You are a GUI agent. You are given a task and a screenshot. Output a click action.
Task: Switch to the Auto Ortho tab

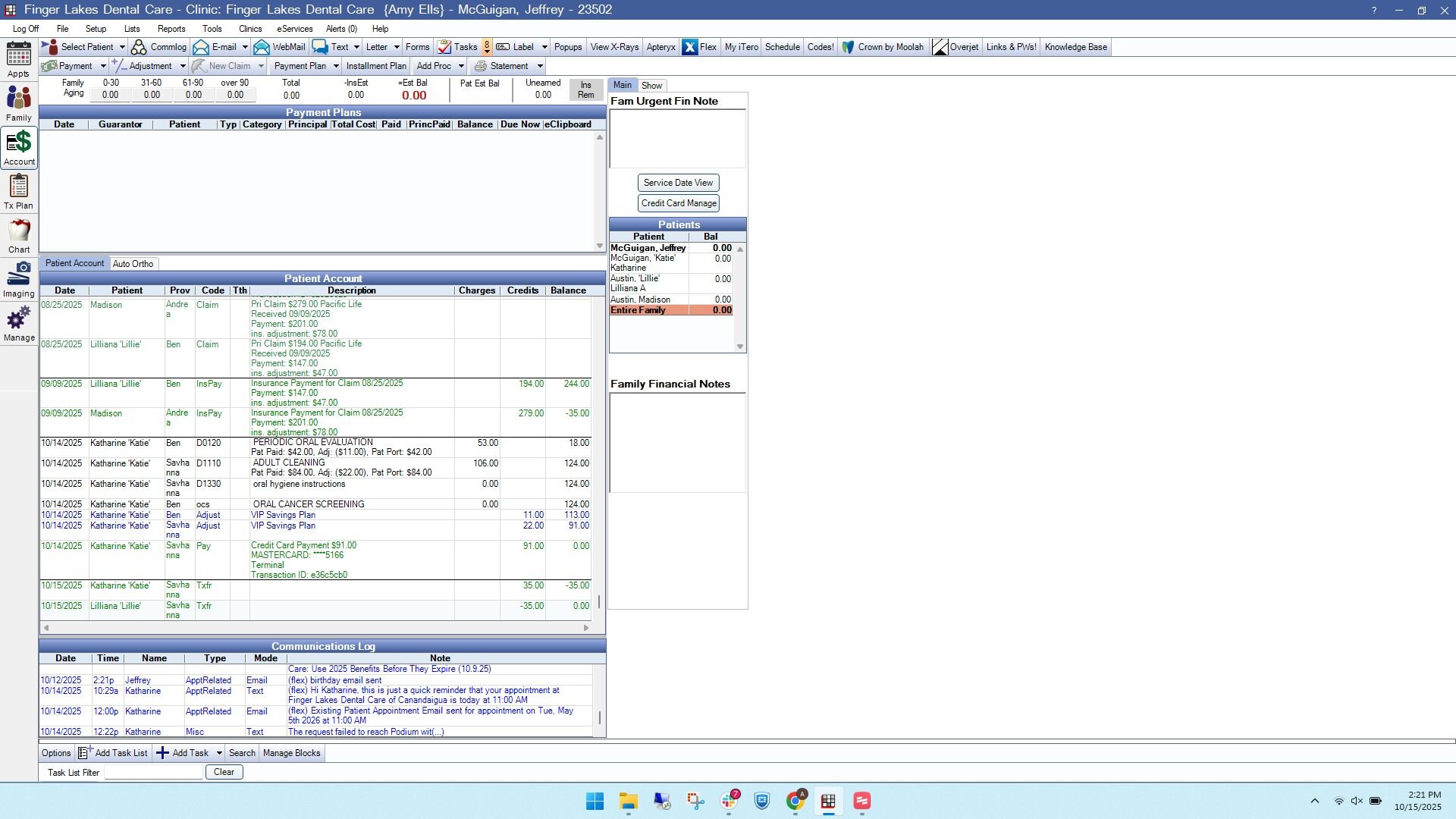click(133, 264)
